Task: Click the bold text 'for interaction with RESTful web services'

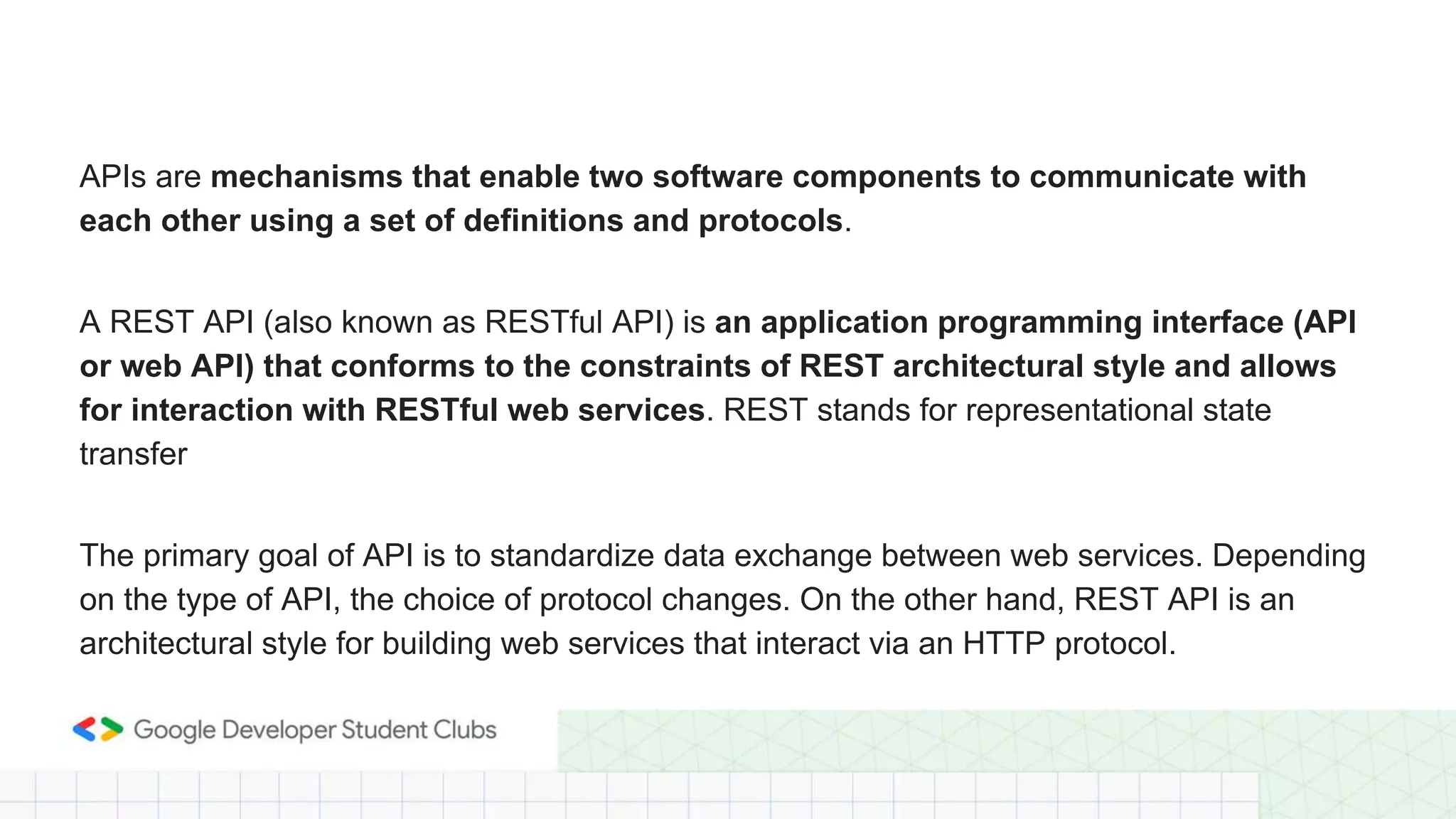Action: click(392, 410)
